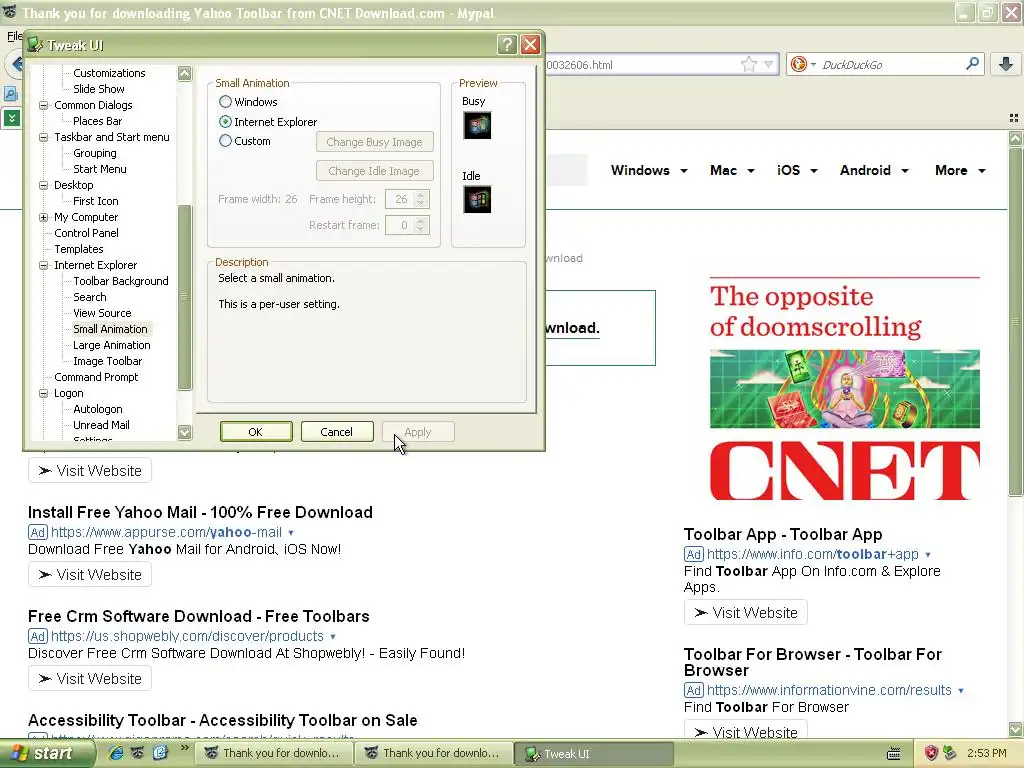Viewport: 1024px width, 768px height.
Task: Select Autologon in the tree
Action: point(97,409)
